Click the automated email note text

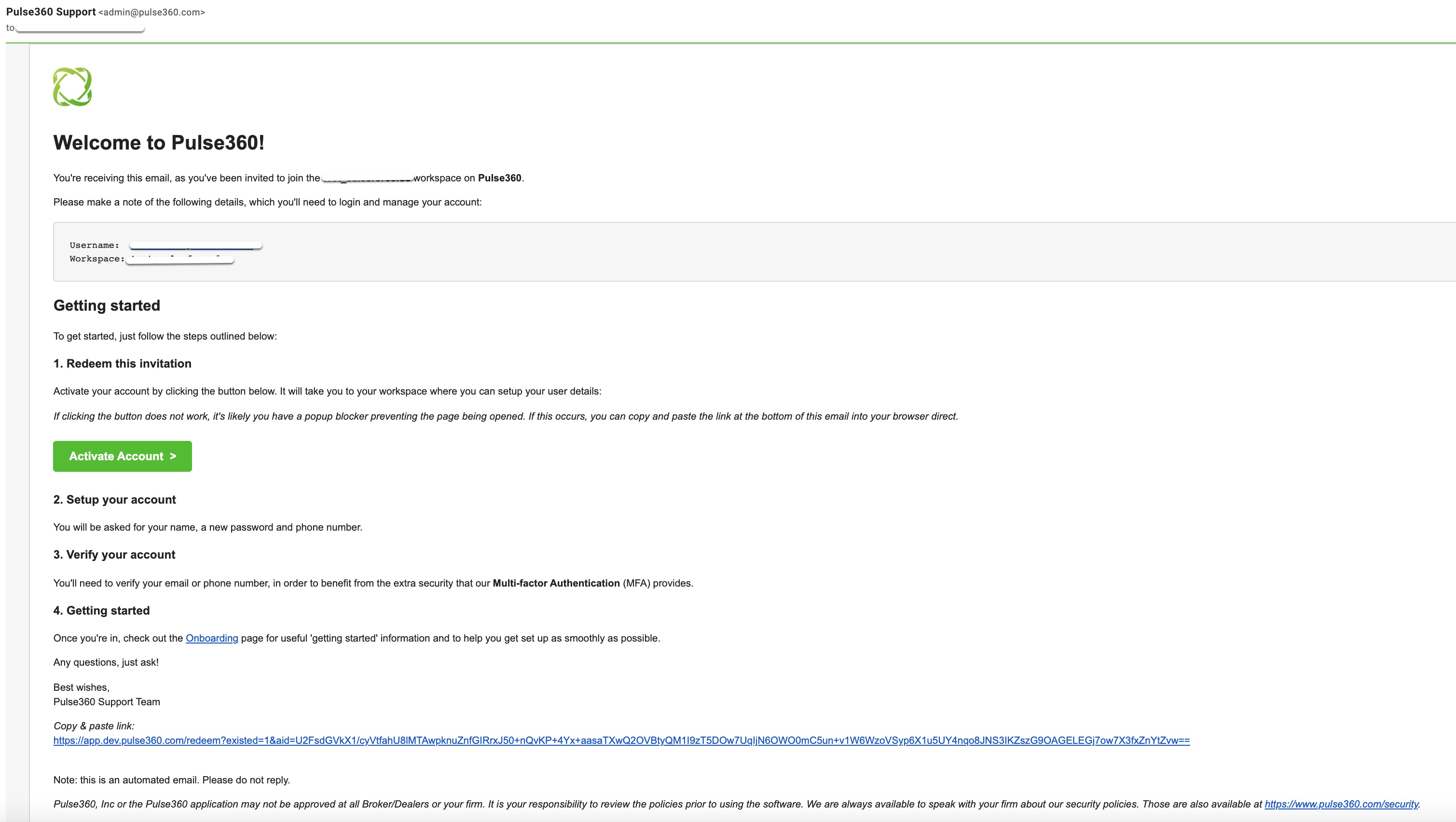171,780
